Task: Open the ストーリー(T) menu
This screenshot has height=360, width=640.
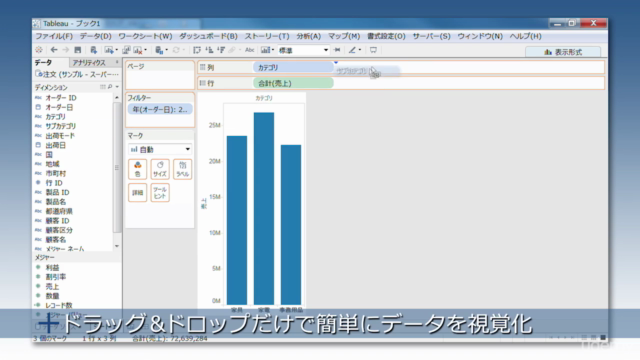Action: (267, 36)
